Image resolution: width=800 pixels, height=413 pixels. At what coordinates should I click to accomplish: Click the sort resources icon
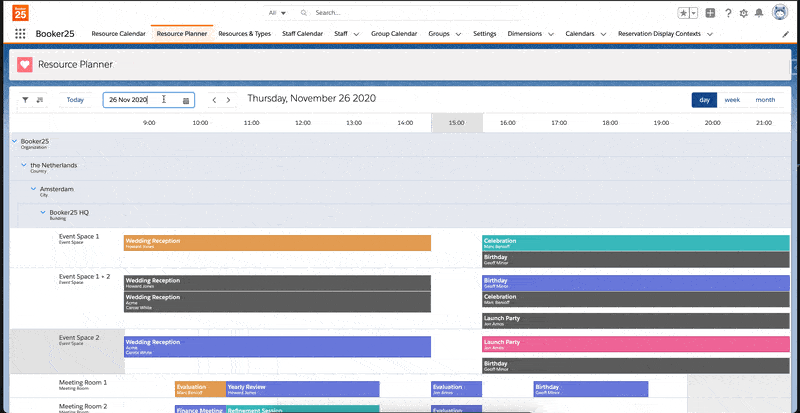coord(39,100)
